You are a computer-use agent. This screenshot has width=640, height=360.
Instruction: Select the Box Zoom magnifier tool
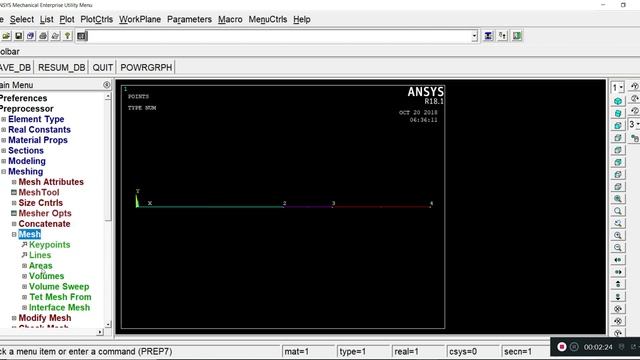pyautogui.click(x=618, y=211)
